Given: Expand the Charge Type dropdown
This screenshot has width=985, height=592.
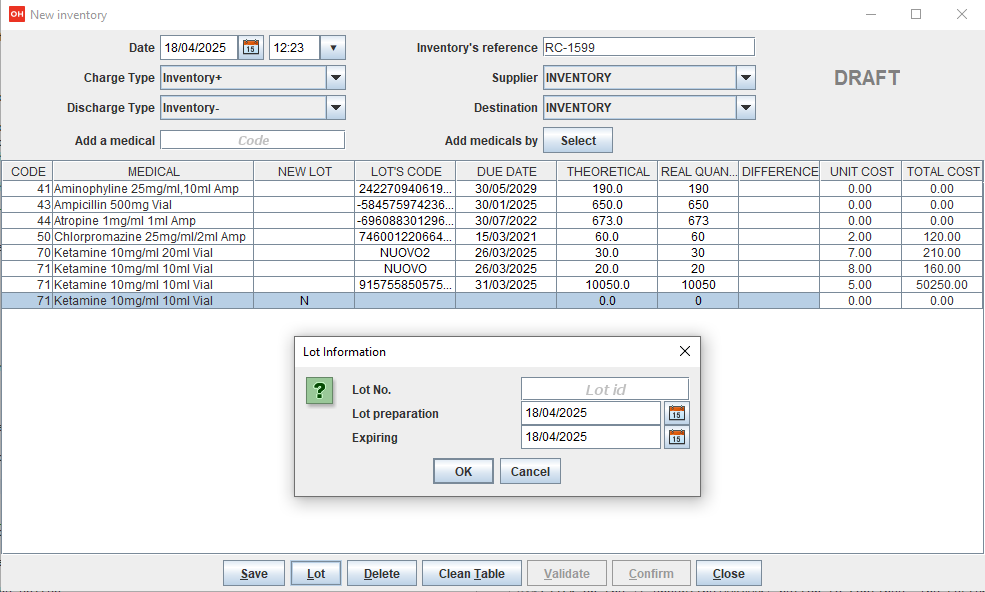Looking at the screenshot, I should (335, 78).
